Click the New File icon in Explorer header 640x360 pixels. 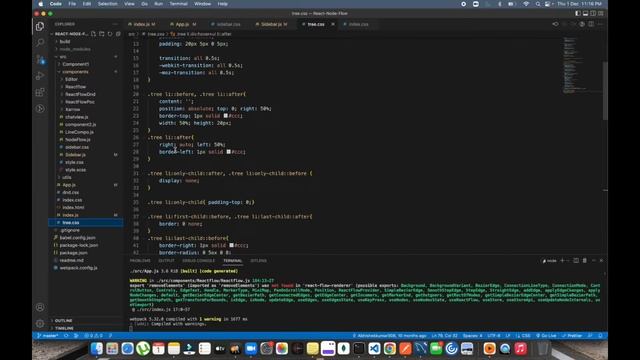coord(93,34)
